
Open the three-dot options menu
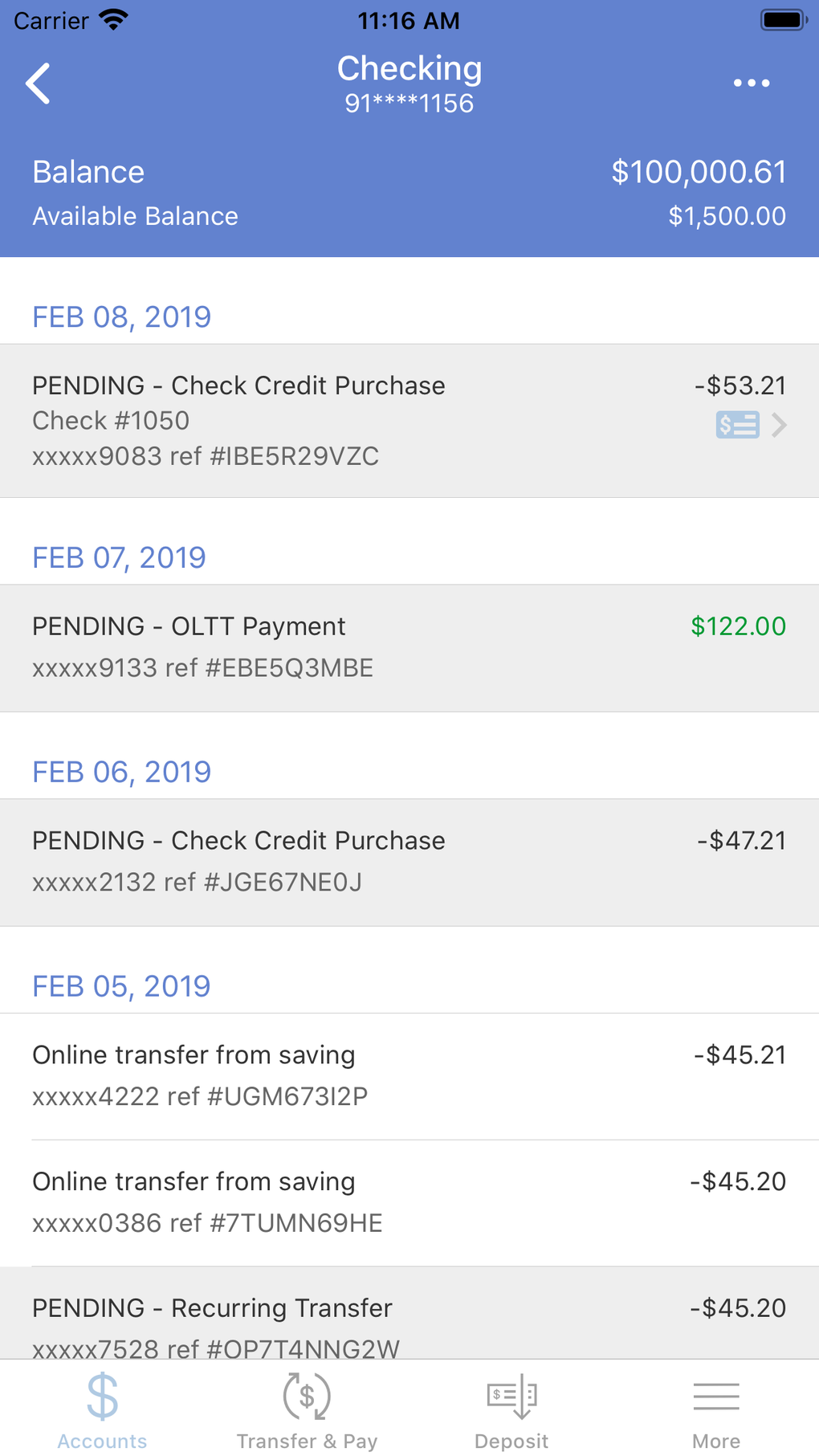point(751,84)
